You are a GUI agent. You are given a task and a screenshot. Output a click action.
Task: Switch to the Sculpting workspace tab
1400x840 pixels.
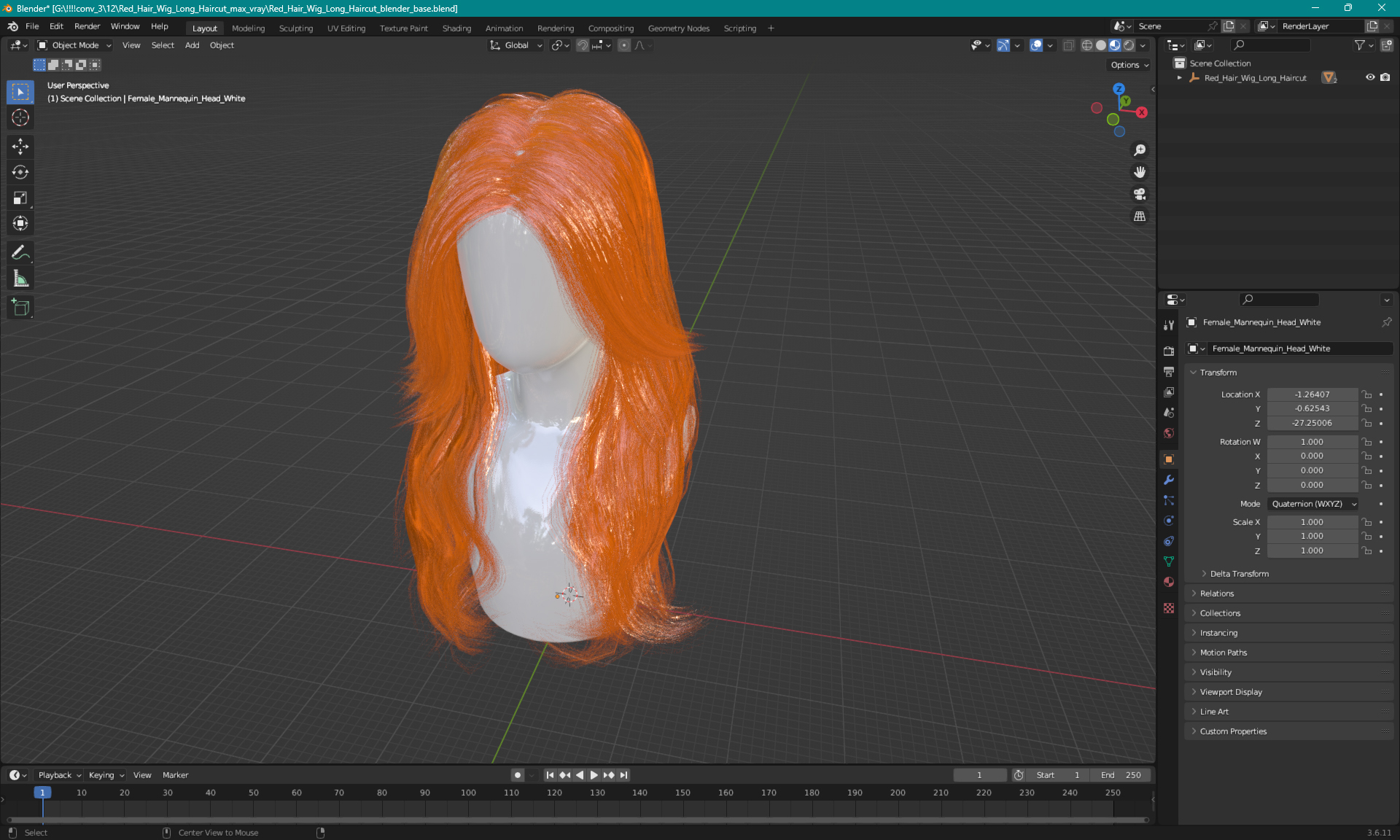pyautogui.click(x=296, y=28)
